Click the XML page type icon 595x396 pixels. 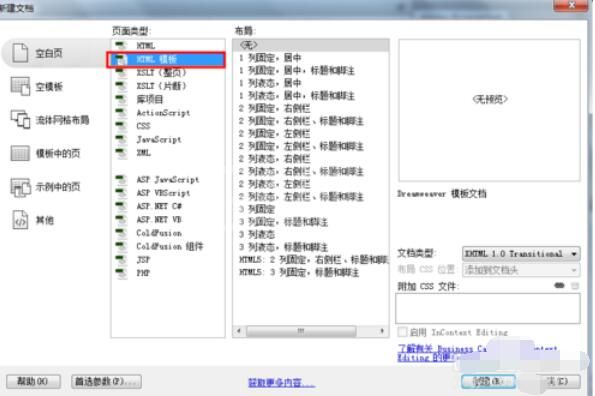tap(121, 152)
